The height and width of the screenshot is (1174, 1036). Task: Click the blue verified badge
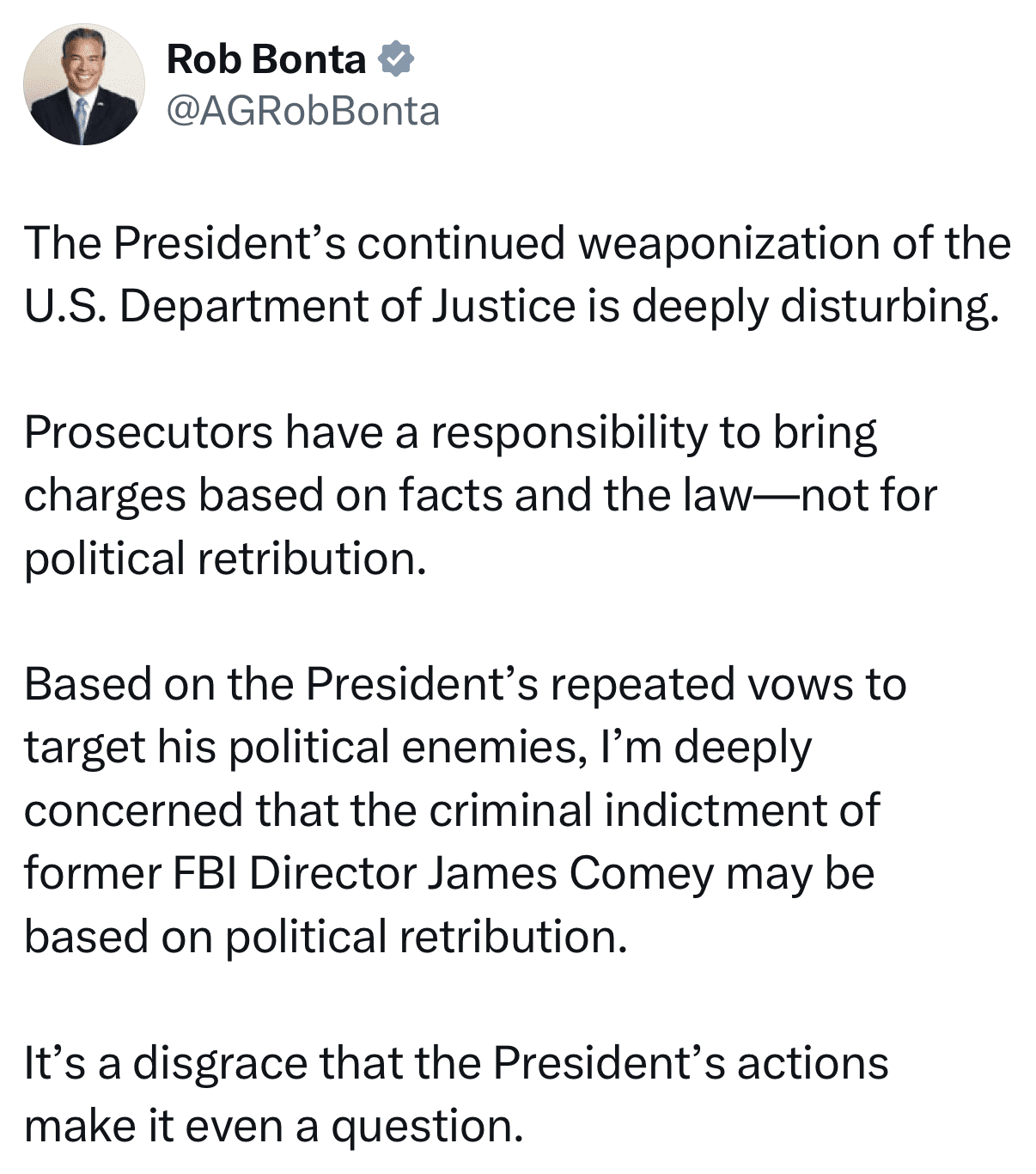395,58
